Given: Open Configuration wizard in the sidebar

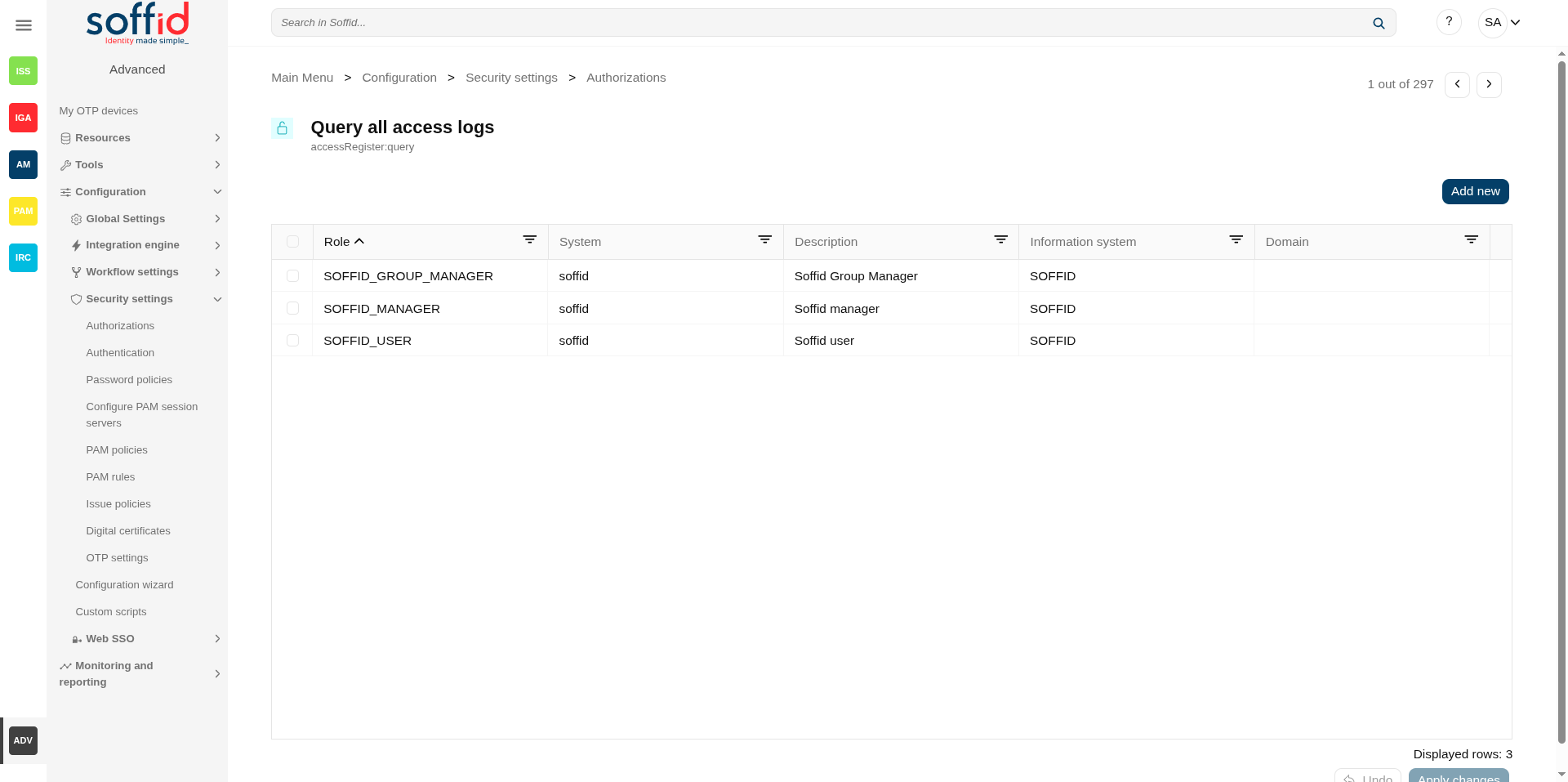Looking at the screenshot, I should pyautogui.click(x=124, y=585).
